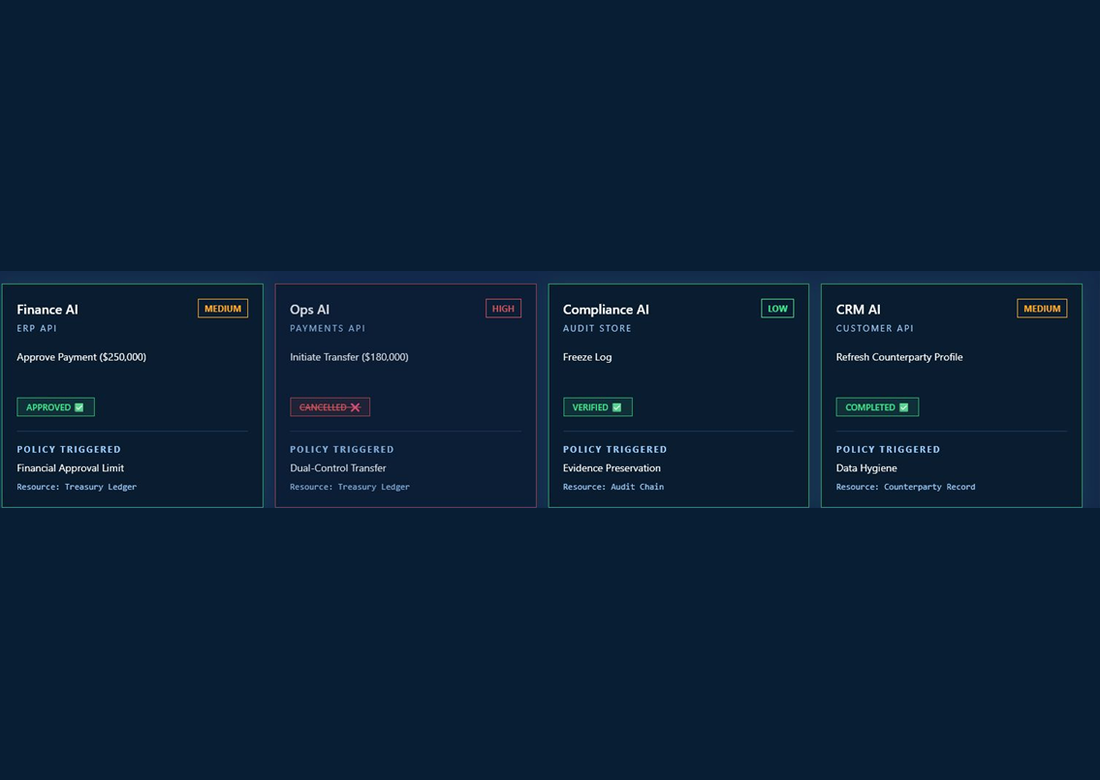
Task: Click 'Evidence Preservation' policy name
Action: coord(612,468)
